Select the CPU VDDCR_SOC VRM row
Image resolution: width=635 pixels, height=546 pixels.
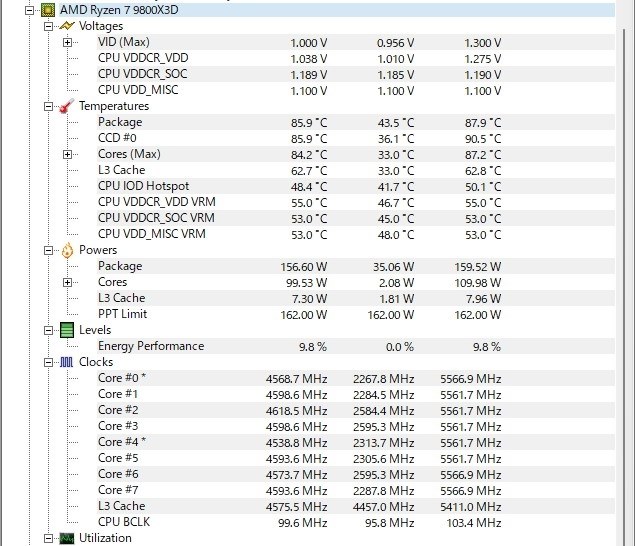coord(356,218)
